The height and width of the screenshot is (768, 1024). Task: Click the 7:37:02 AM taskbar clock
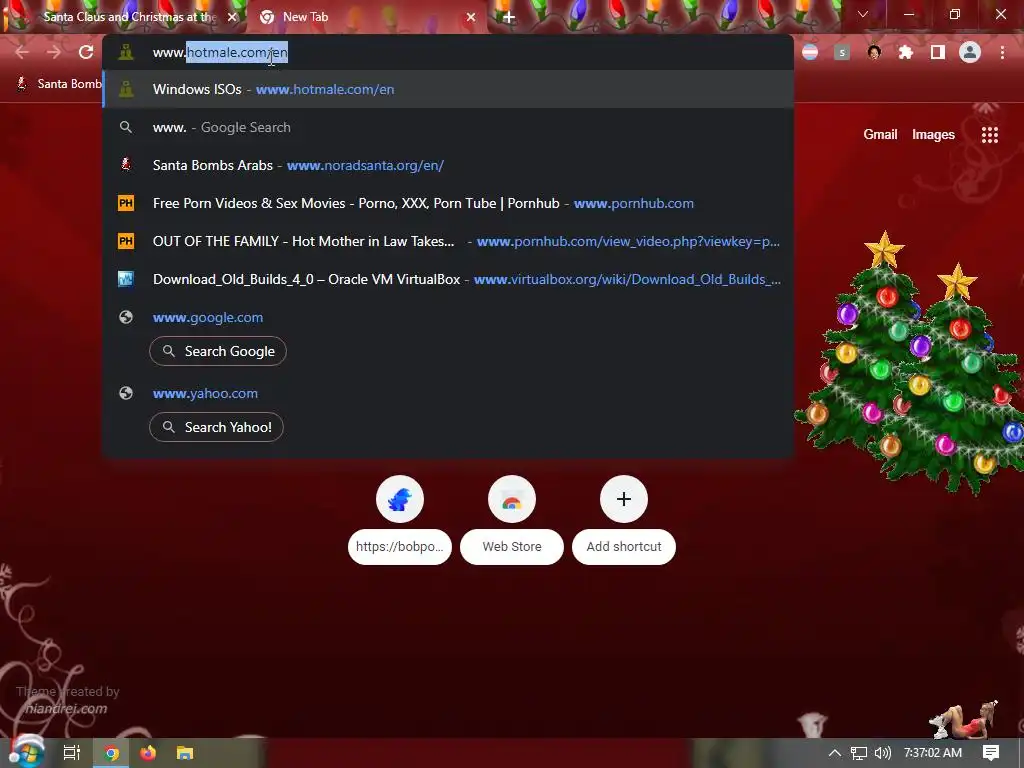933,753
